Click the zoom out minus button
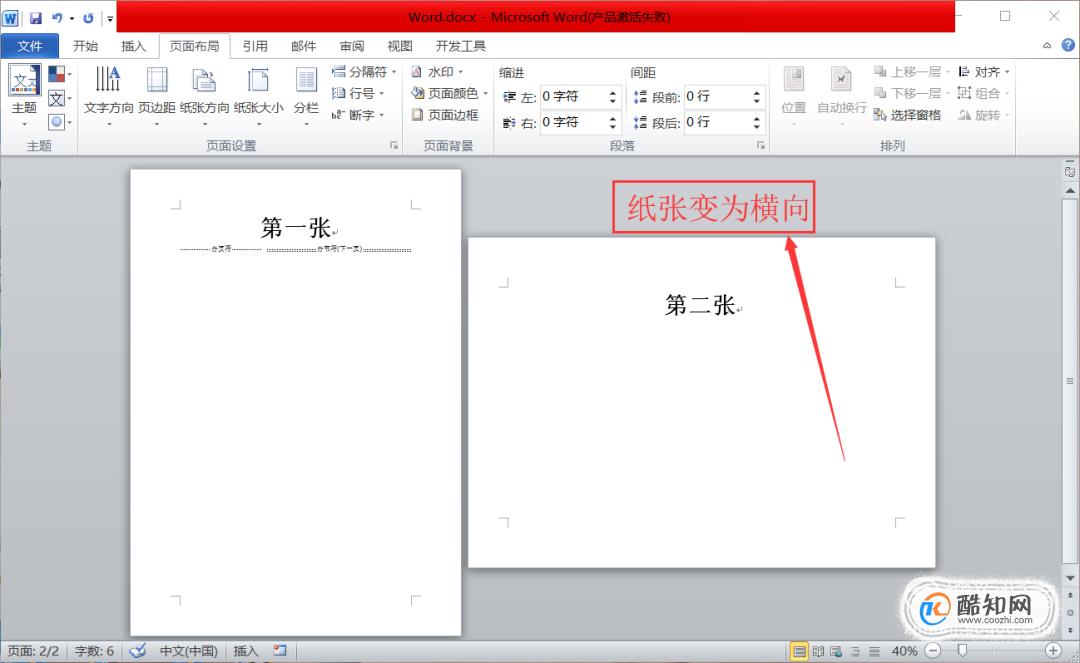Image resolution: width=1080 pixels, height=663 pixels. pyautogui.click(x=933, y=651)
